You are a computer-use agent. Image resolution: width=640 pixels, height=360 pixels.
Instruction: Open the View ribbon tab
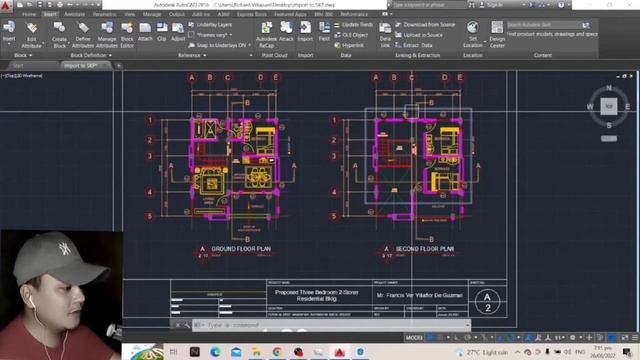129,14
